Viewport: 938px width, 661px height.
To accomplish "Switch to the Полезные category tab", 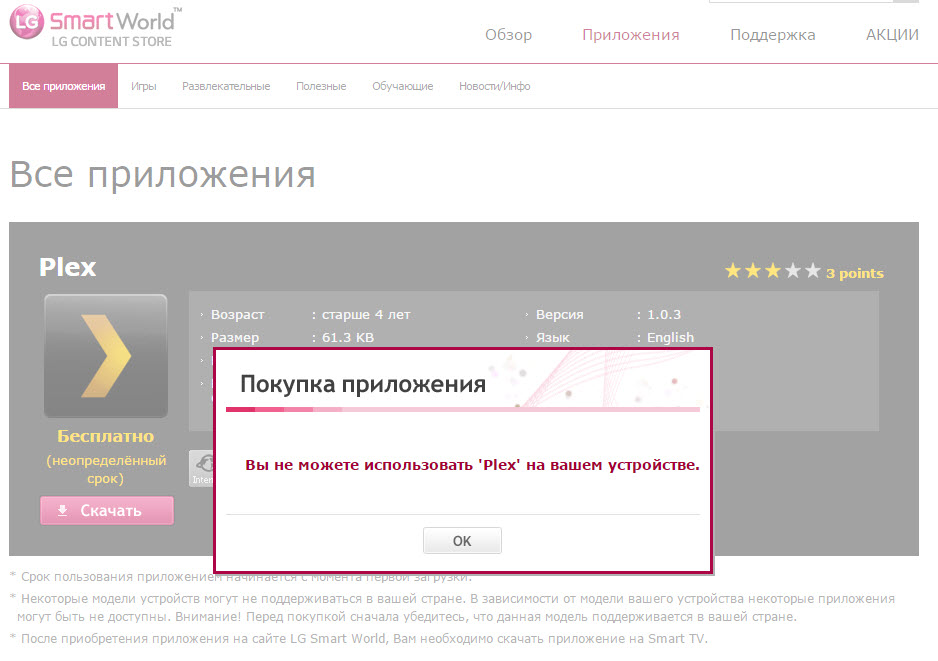I will [321, 86].
